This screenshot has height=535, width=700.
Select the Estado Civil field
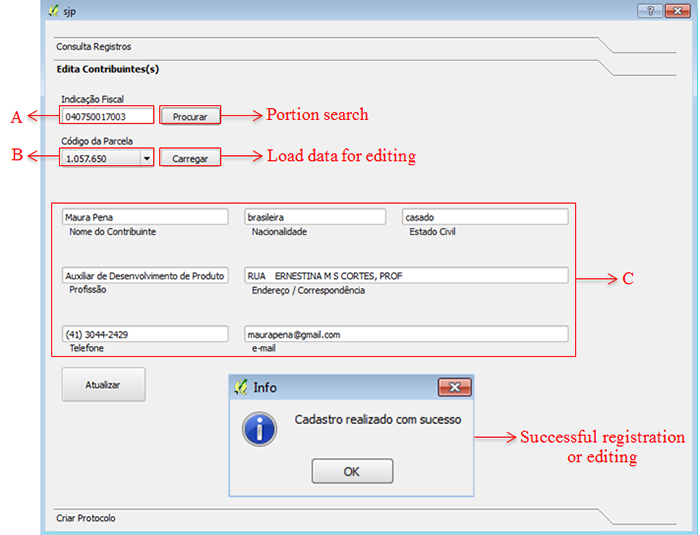pyautogui.click(x=485, y=217)
